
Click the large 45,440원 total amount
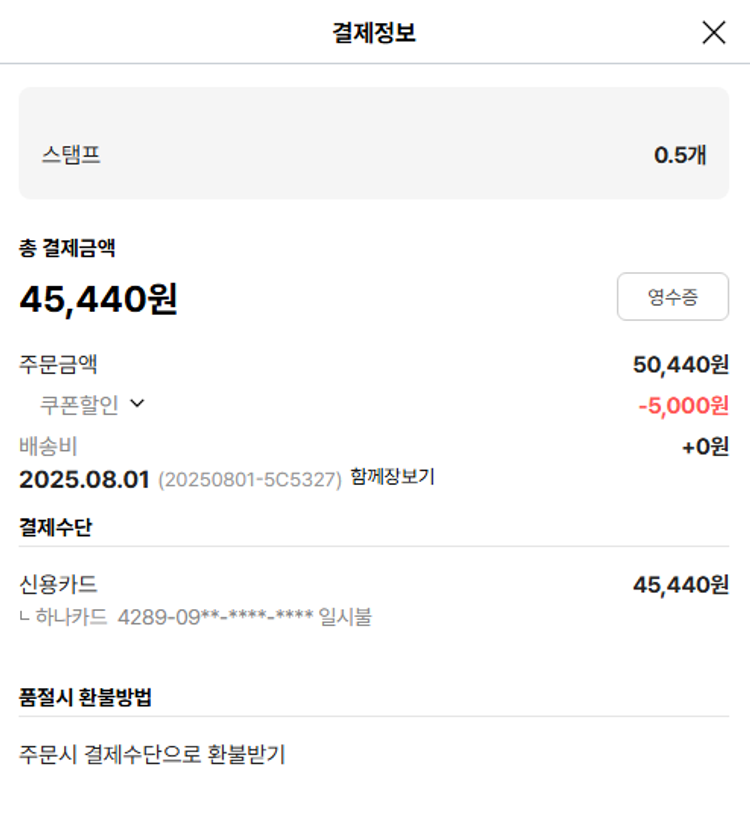tap(98, 298)
